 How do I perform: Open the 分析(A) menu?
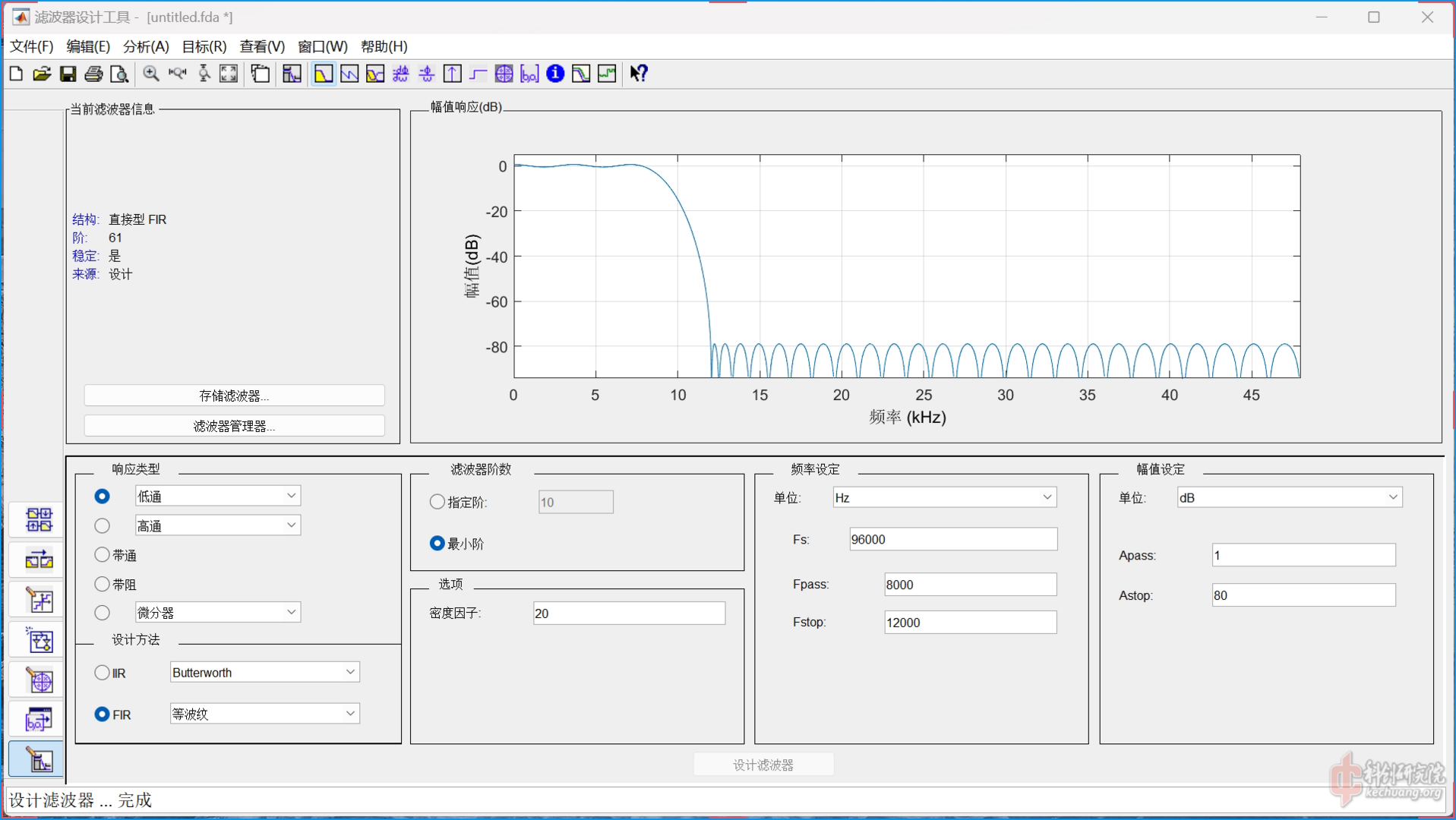point(145,46)
